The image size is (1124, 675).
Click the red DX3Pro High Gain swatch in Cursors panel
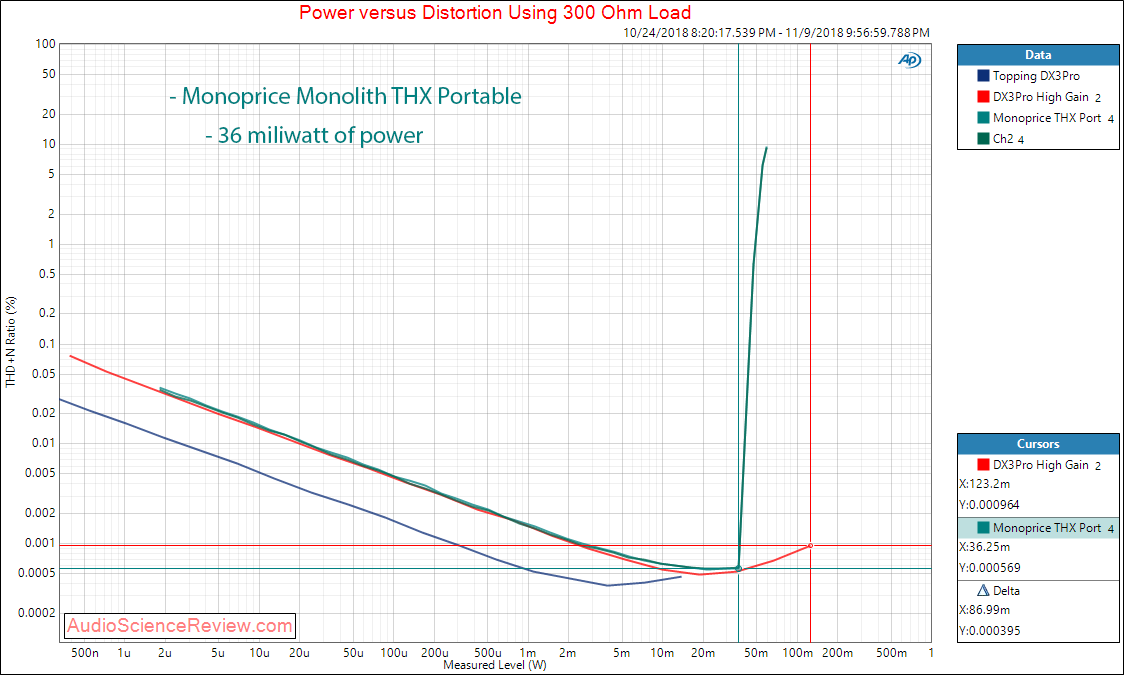click(x=984, y=465)
